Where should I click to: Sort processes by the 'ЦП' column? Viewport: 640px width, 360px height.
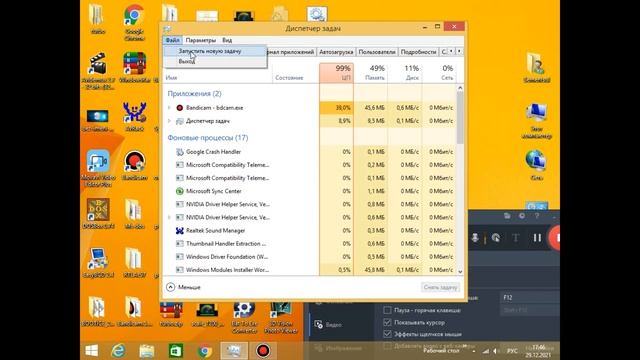(x=336, y=73)
